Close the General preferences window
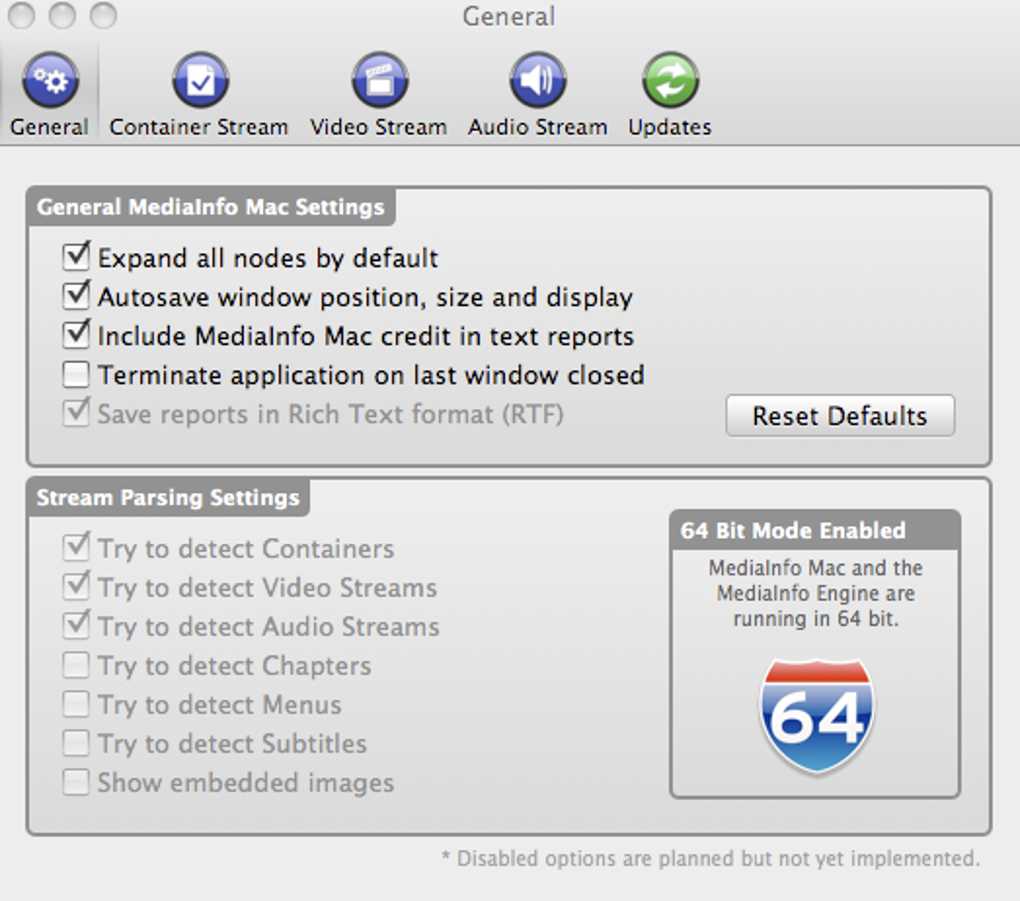 coord(21,16)
